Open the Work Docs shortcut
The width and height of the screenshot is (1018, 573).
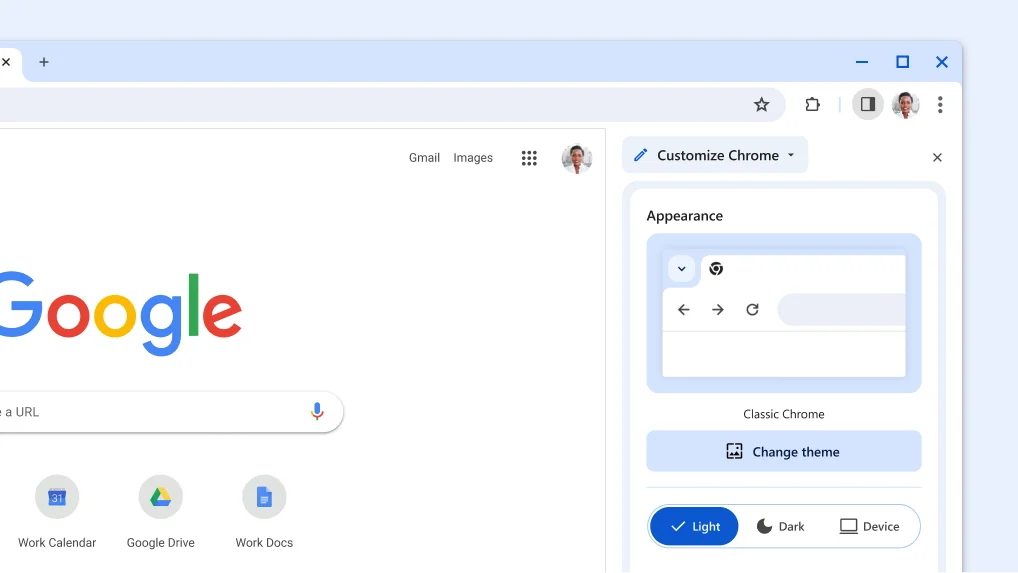(x=264, y=497)
